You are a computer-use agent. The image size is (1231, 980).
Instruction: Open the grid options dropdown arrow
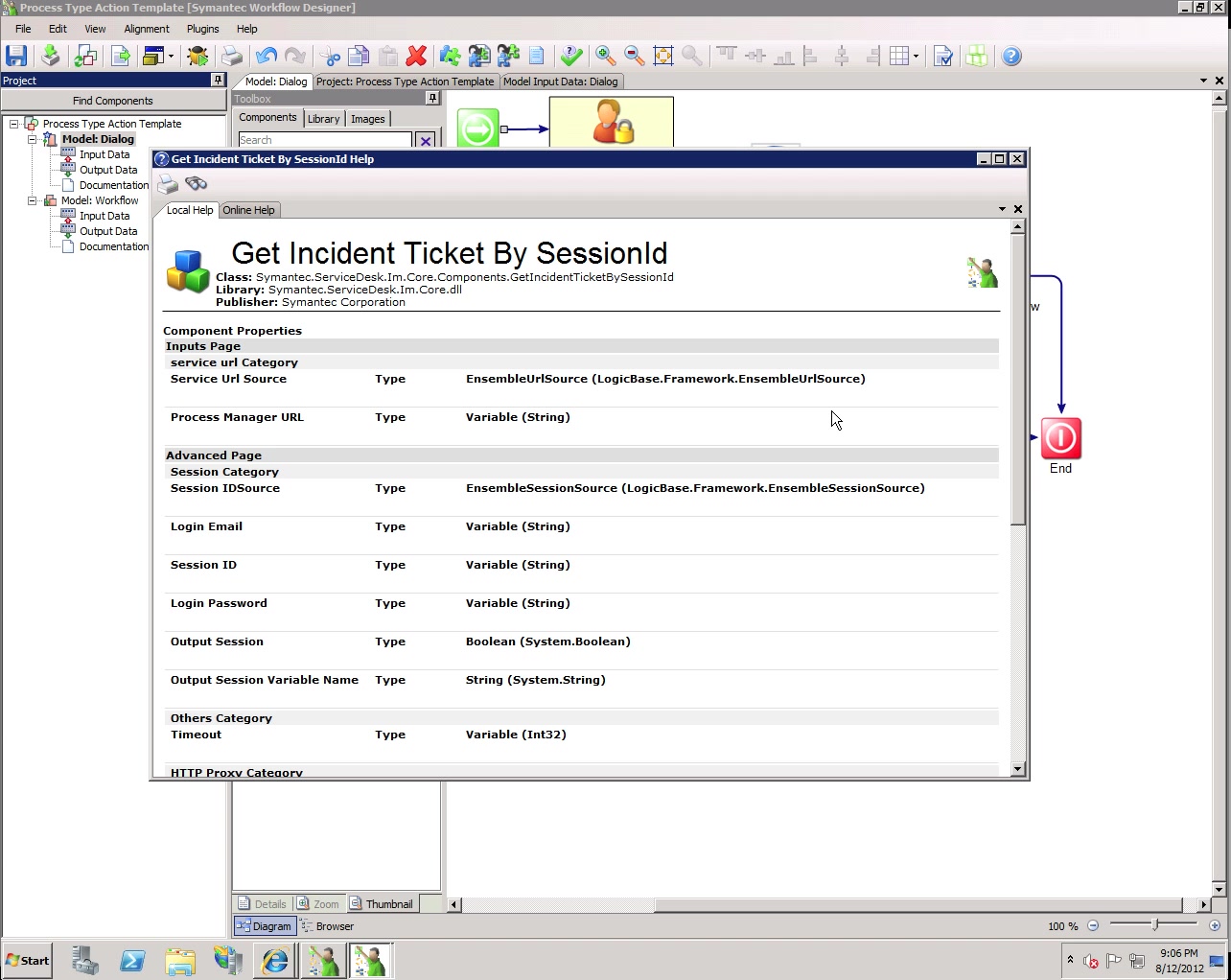click(916, 57)
